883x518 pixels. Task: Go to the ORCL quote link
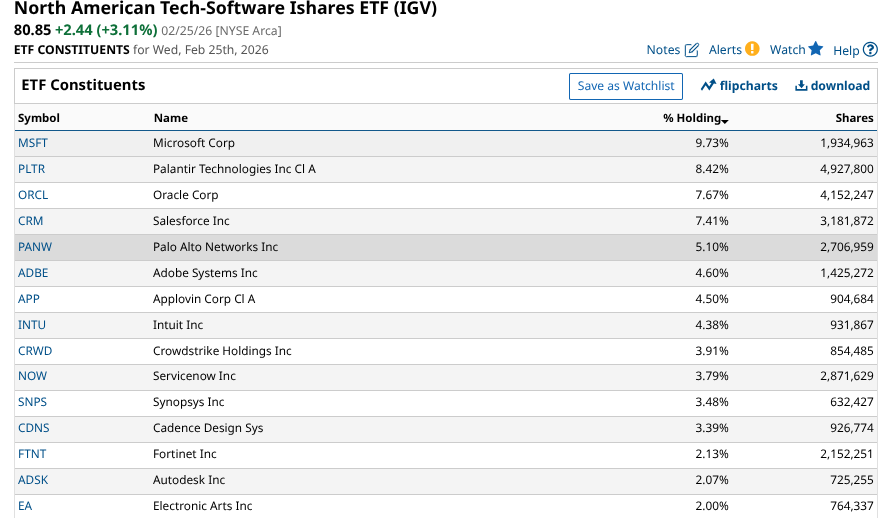click(33, 195)
